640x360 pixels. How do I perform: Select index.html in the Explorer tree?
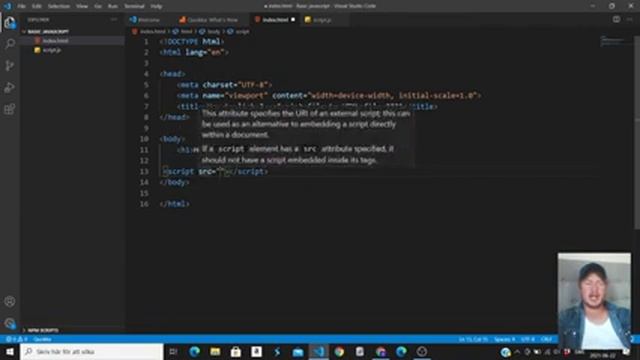point(55,41)
